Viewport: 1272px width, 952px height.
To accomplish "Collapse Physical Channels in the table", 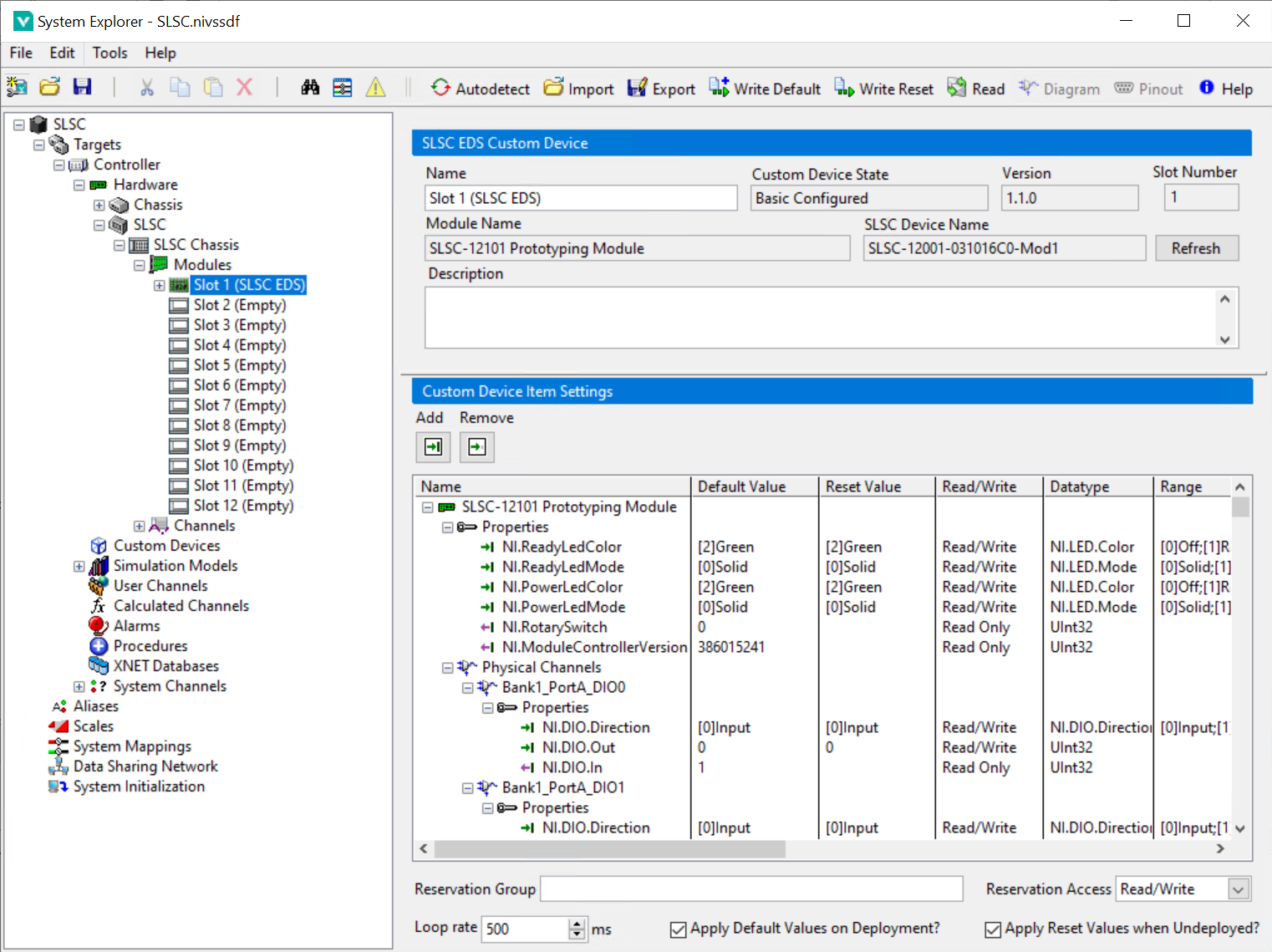I will (x=447, y=668).
